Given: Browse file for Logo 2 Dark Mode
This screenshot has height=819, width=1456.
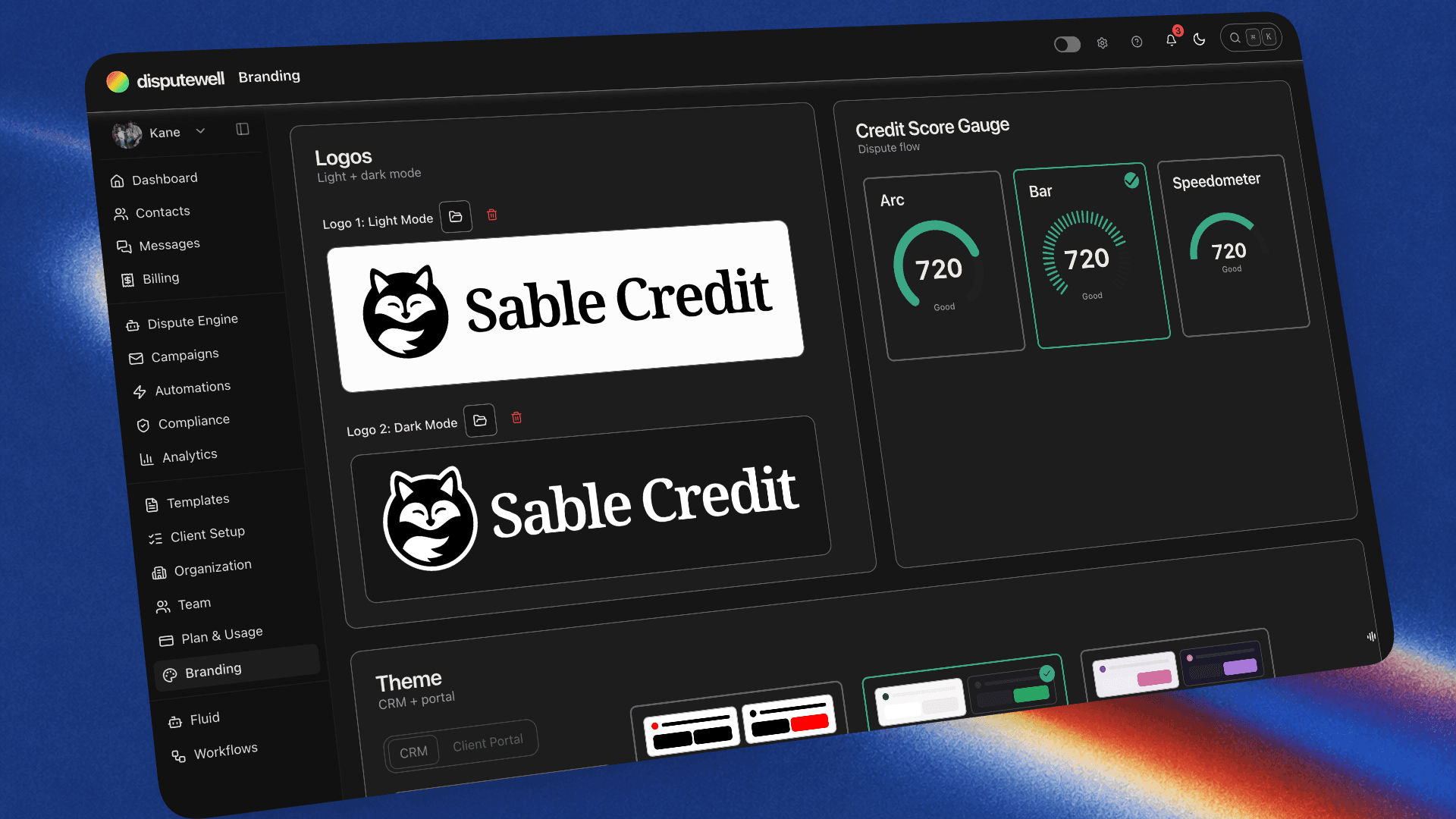Looking at the screenshot, I should [x=480, y=420].
